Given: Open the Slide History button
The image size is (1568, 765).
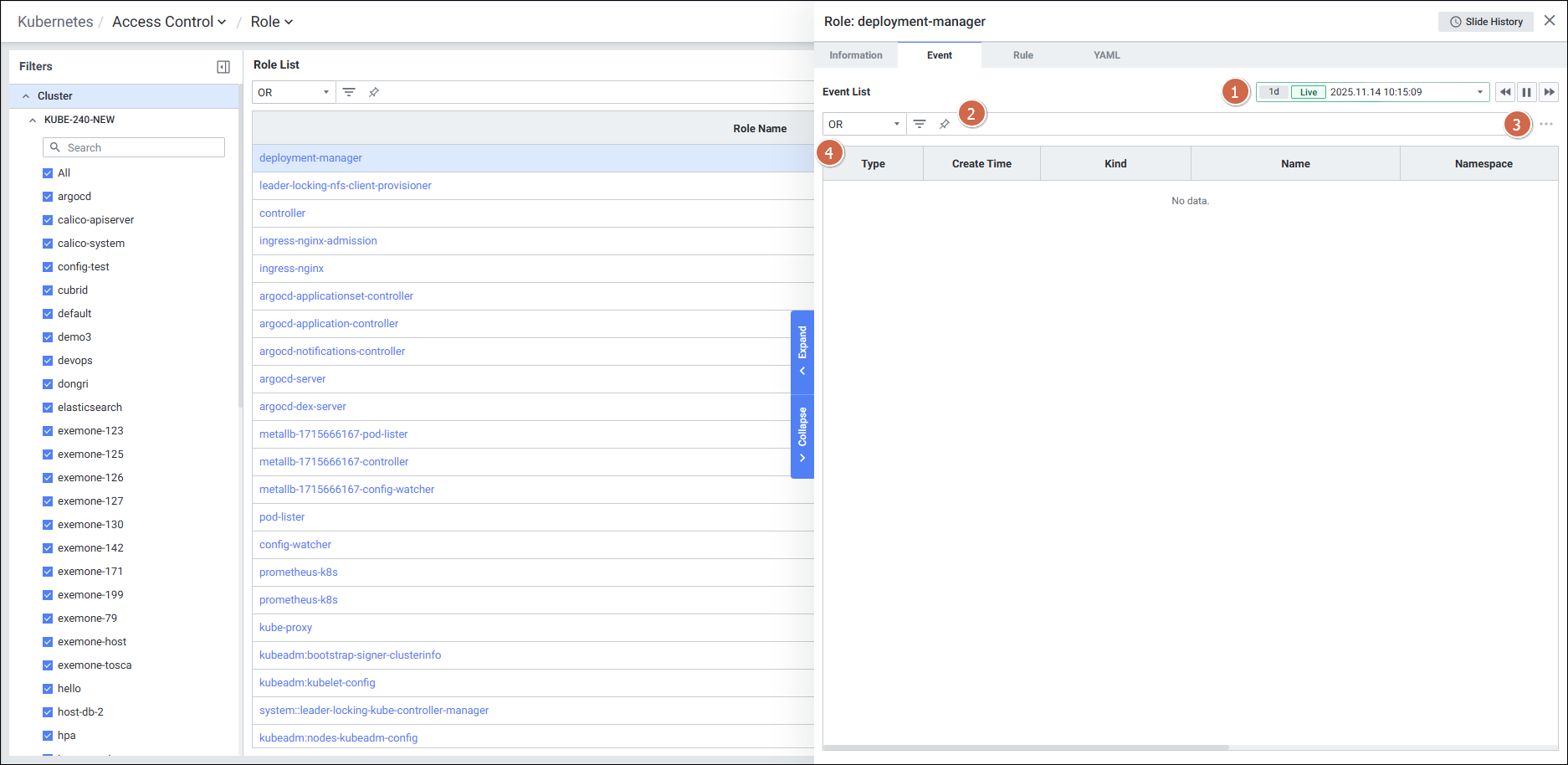Looking at the screenshot, I should [1486, 22].
